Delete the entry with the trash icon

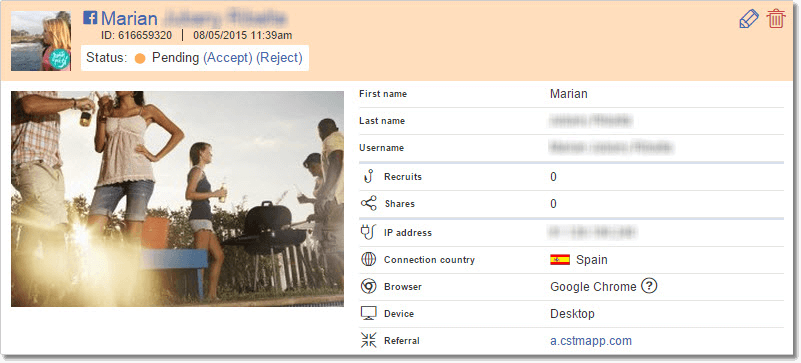(x=775, y=19)
